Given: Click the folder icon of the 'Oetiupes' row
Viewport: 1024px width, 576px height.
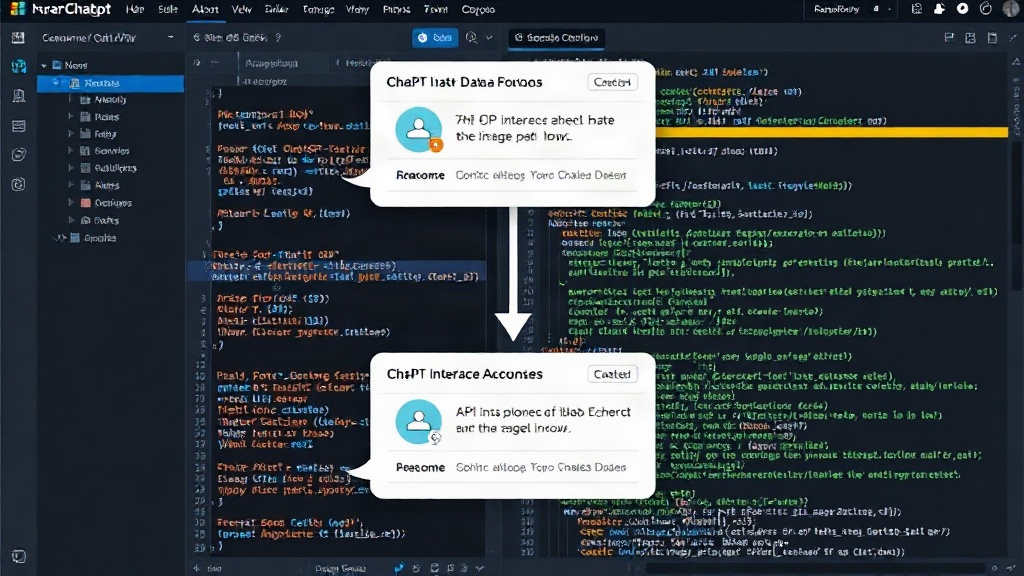Looking at the screenshot, I should pyautogui.click(x=86, y=202).
